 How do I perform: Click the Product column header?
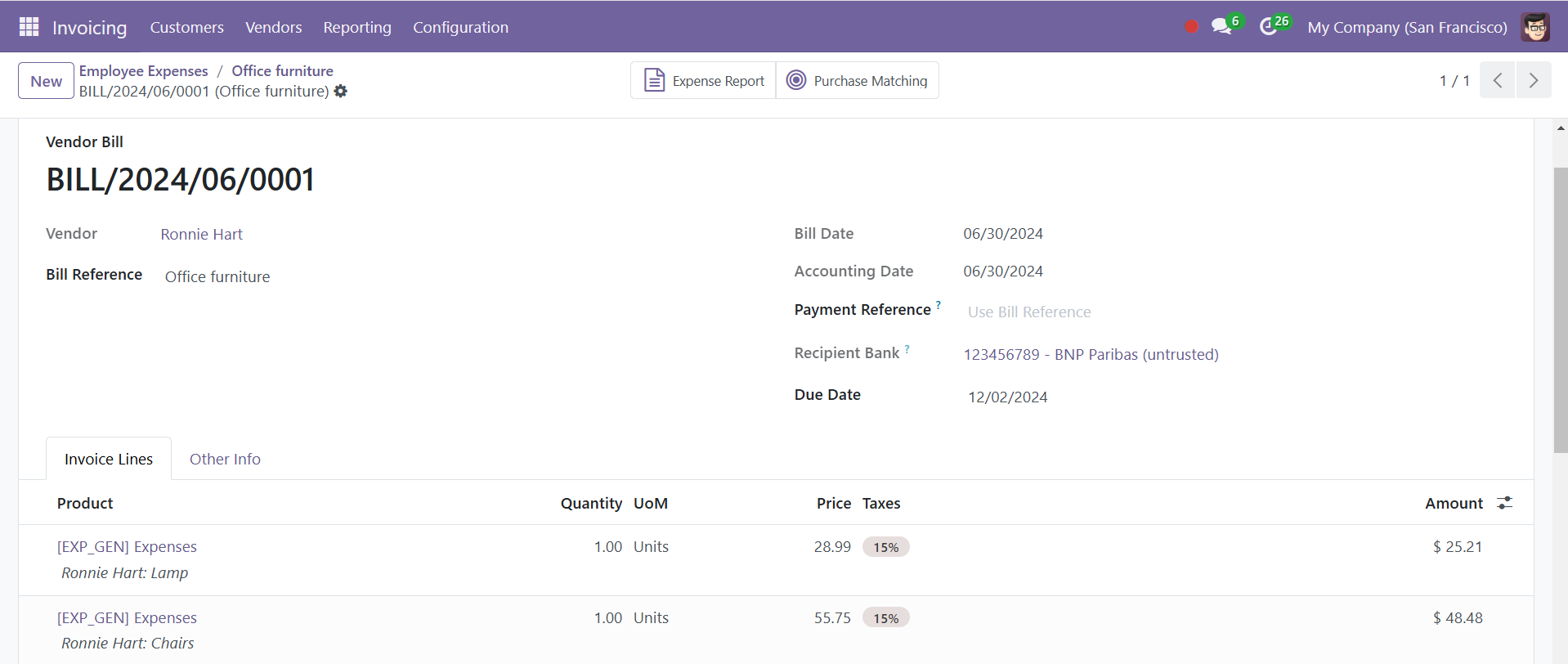pyautogui.click(x=85, y=503)
